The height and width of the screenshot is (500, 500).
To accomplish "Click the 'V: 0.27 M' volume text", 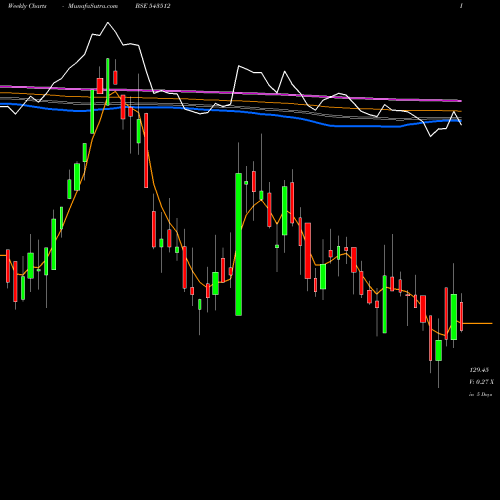I will click(482, 382).
